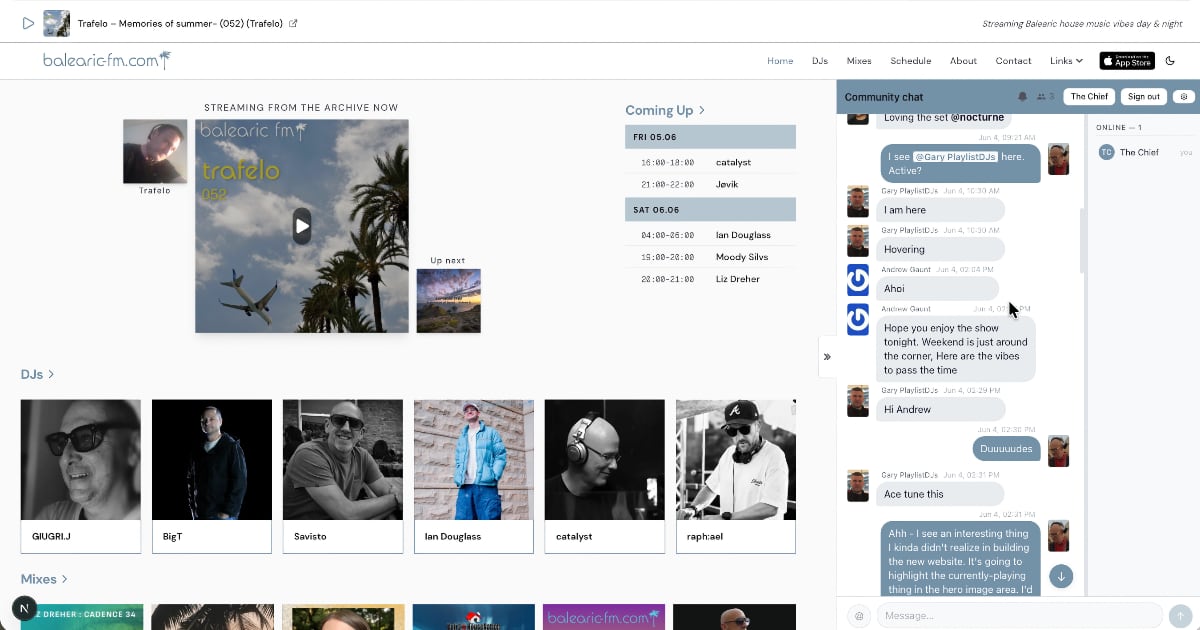
Task: Jump to latest chat message arrow
Action: [x=1061, y=576]
